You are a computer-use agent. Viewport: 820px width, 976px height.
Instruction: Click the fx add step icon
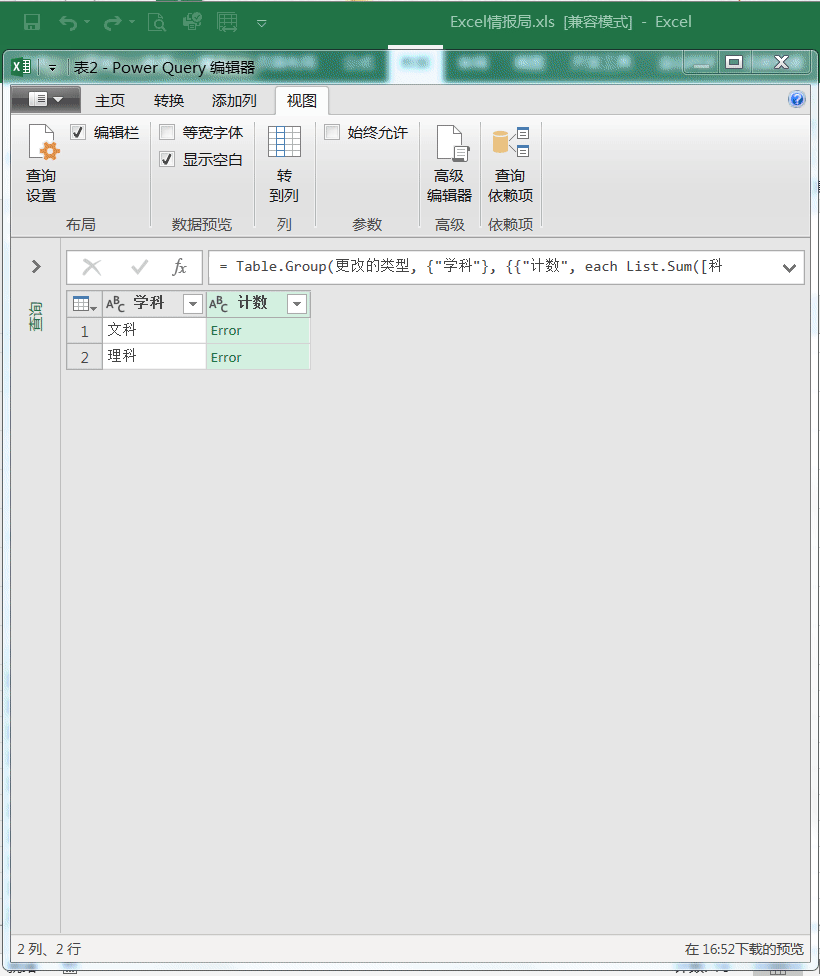(179, 268)
